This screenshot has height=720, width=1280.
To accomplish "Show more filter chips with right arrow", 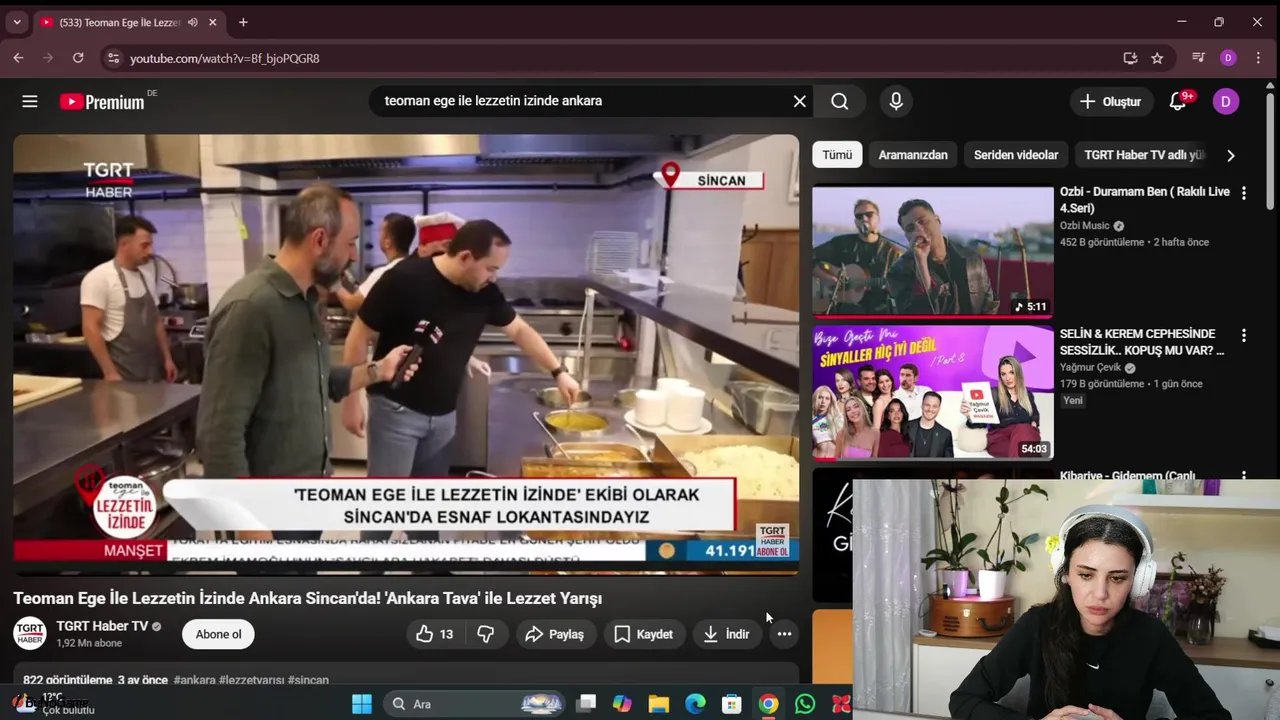I will [1231, 155].
